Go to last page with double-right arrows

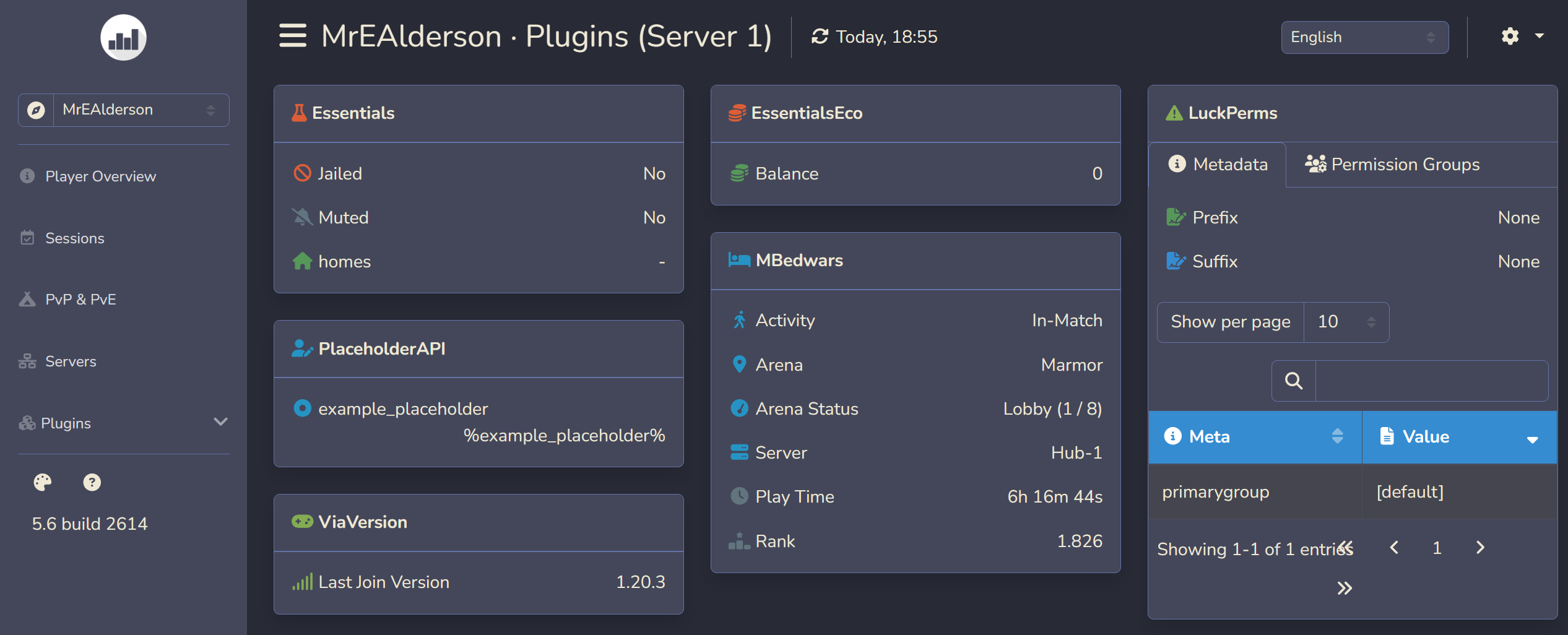click(x=1345, y=588)
